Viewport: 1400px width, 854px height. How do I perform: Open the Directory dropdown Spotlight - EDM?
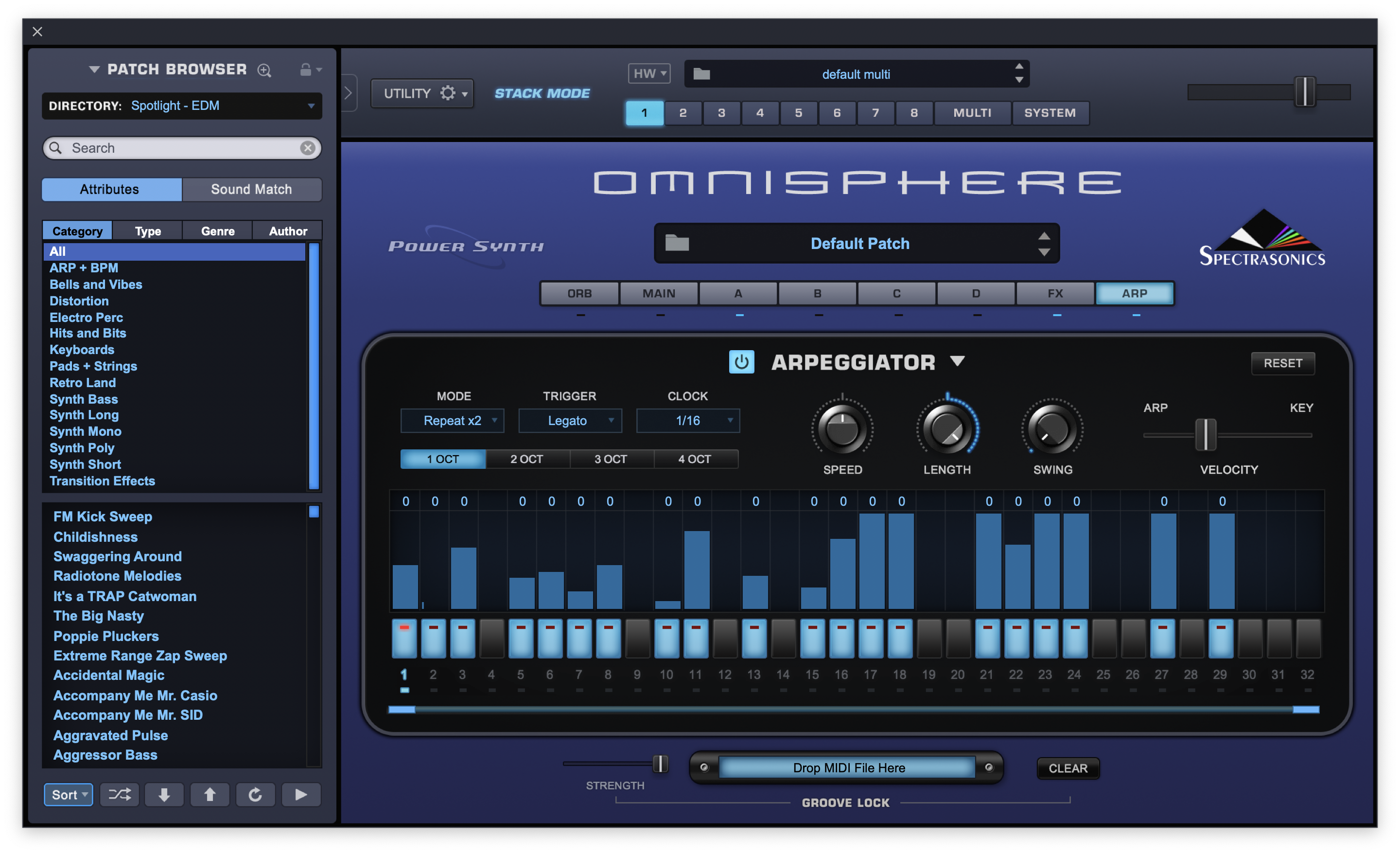tap(182, 106)
